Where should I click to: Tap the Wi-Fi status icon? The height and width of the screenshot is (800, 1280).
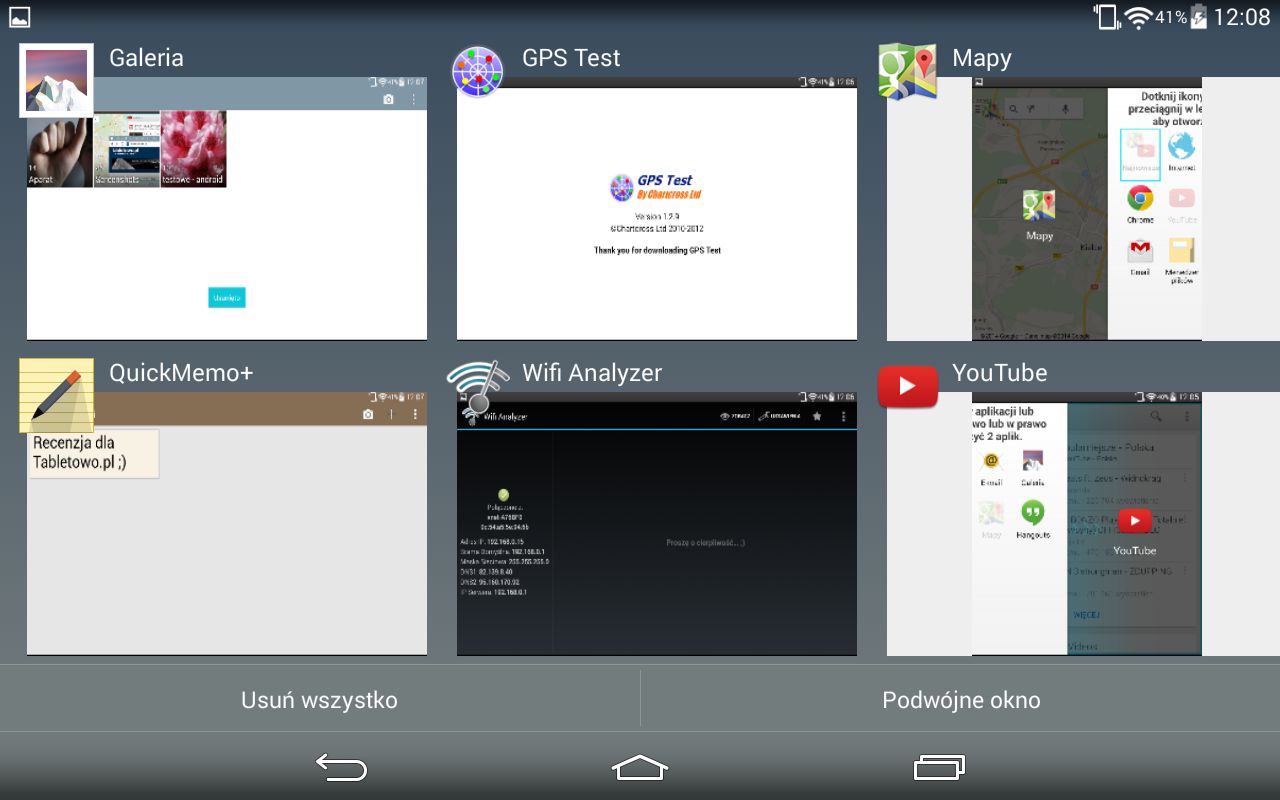[1137, 17]
